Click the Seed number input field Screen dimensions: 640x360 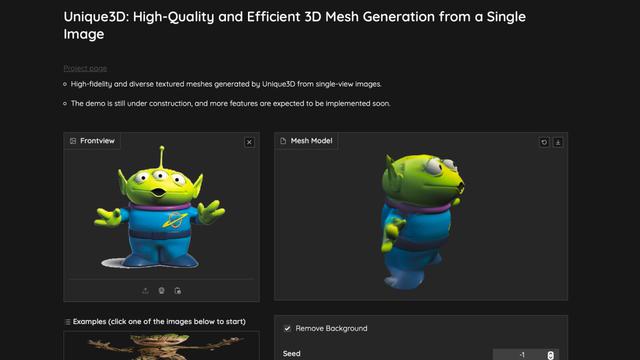click(x=525, y=354)
